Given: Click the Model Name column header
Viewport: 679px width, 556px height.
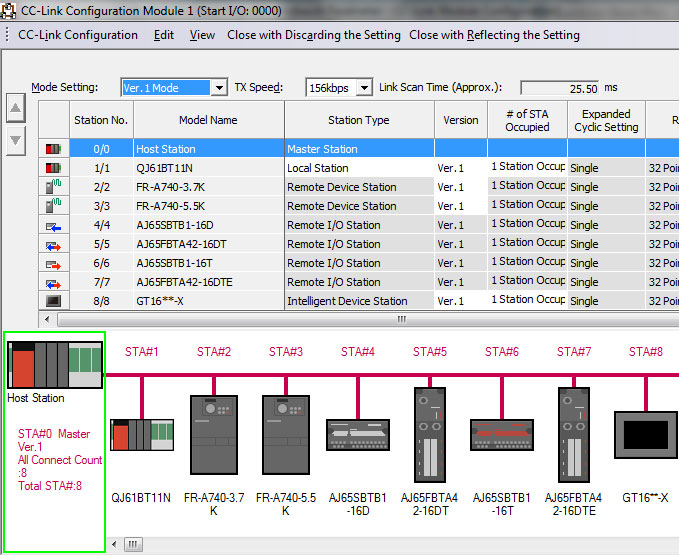Looking at the screenshot, I should click(208, 120).
